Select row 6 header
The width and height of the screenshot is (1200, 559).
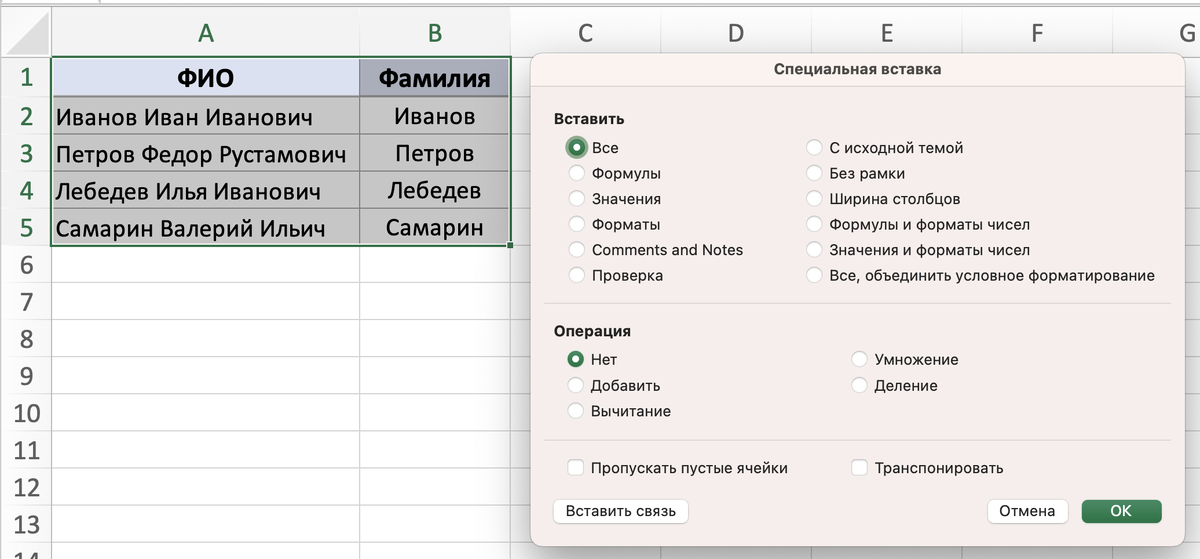(x=26, y=265)
